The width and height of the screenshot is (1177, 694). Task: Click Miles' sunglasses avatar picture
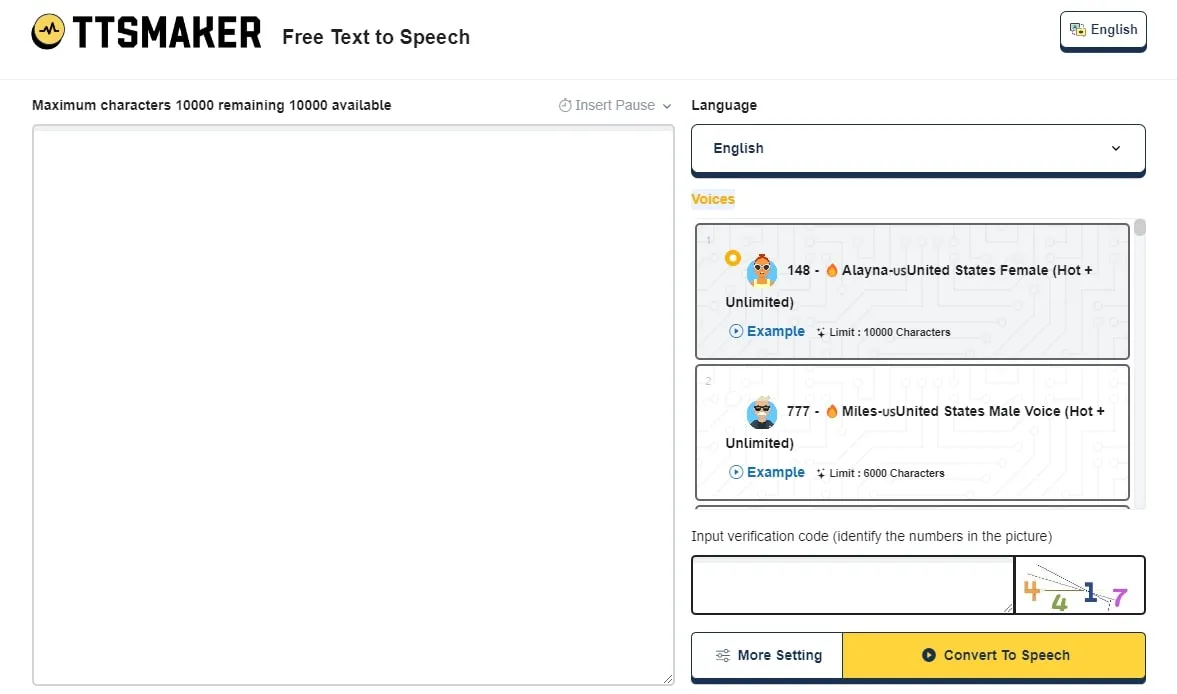[761, 411]
